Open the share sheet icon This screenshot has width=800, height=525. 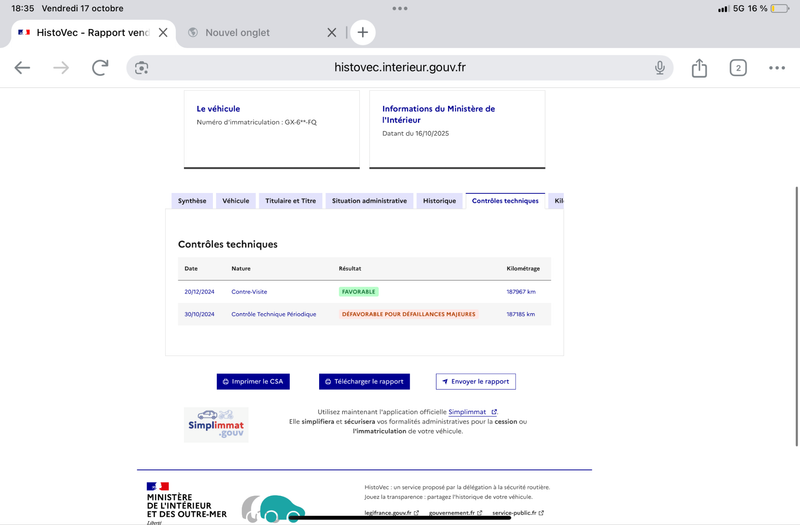[x=699, y=67]
